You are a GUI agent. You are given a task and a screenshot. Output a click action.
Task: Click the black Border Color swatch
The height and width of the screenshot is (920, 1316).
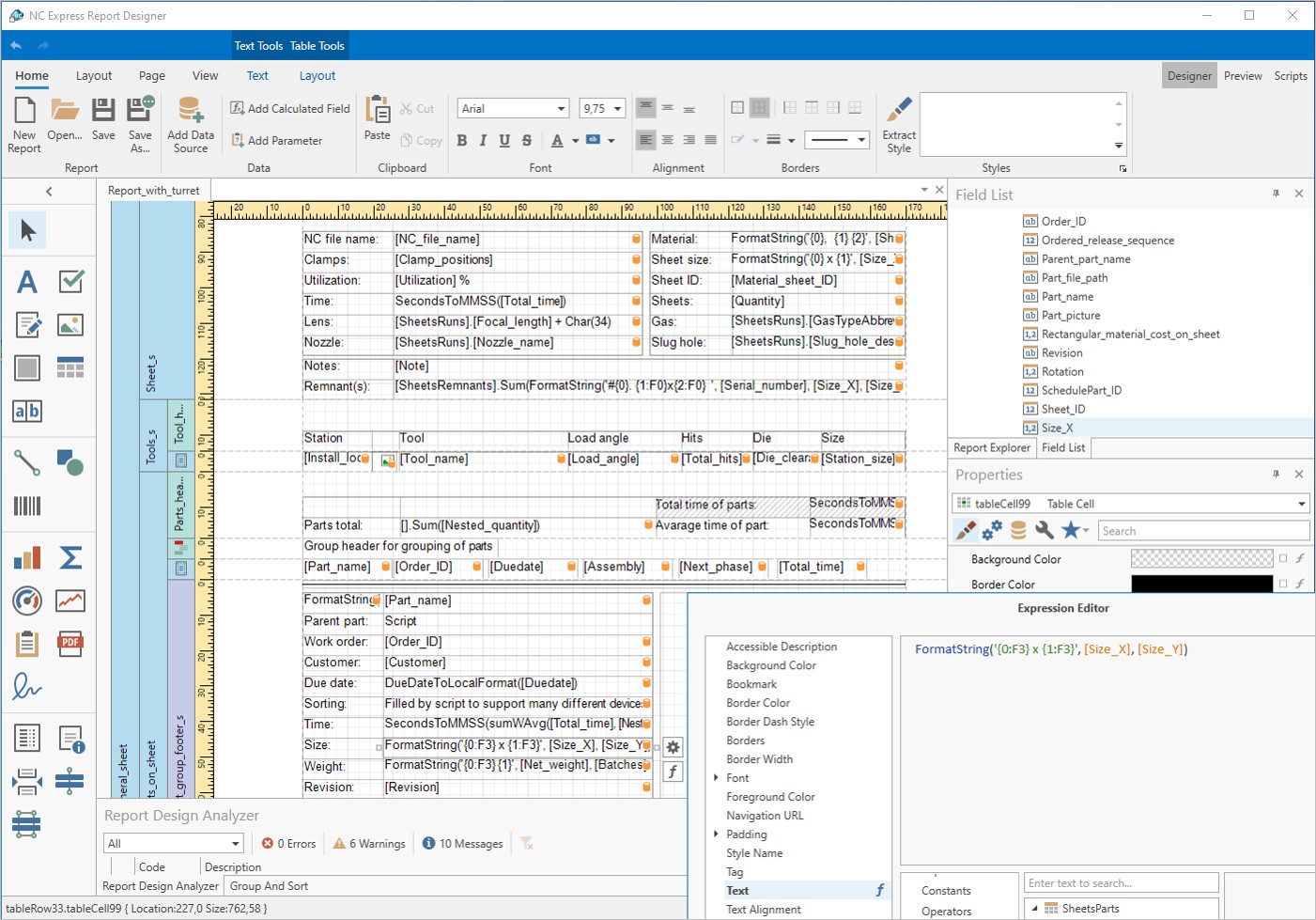[1200, 585]
